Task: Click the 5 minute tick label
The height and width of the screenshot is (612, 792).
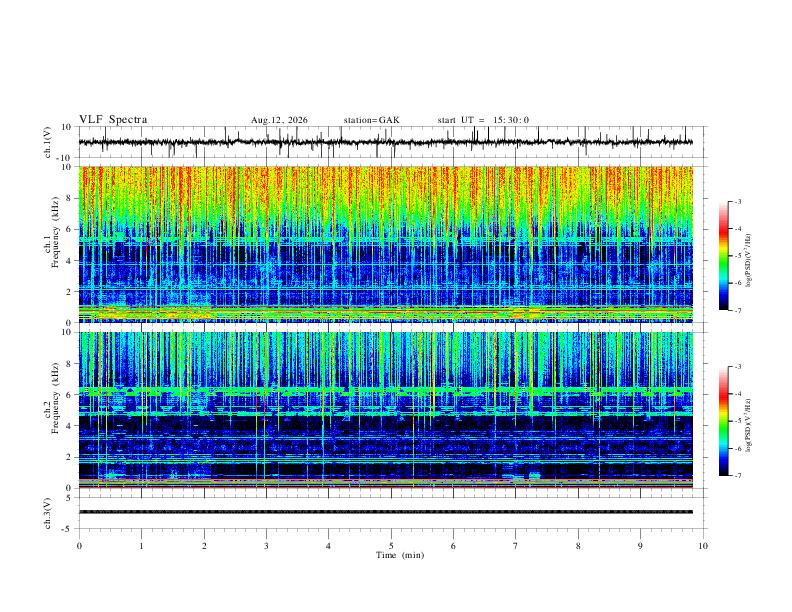Action: point(391,546)
